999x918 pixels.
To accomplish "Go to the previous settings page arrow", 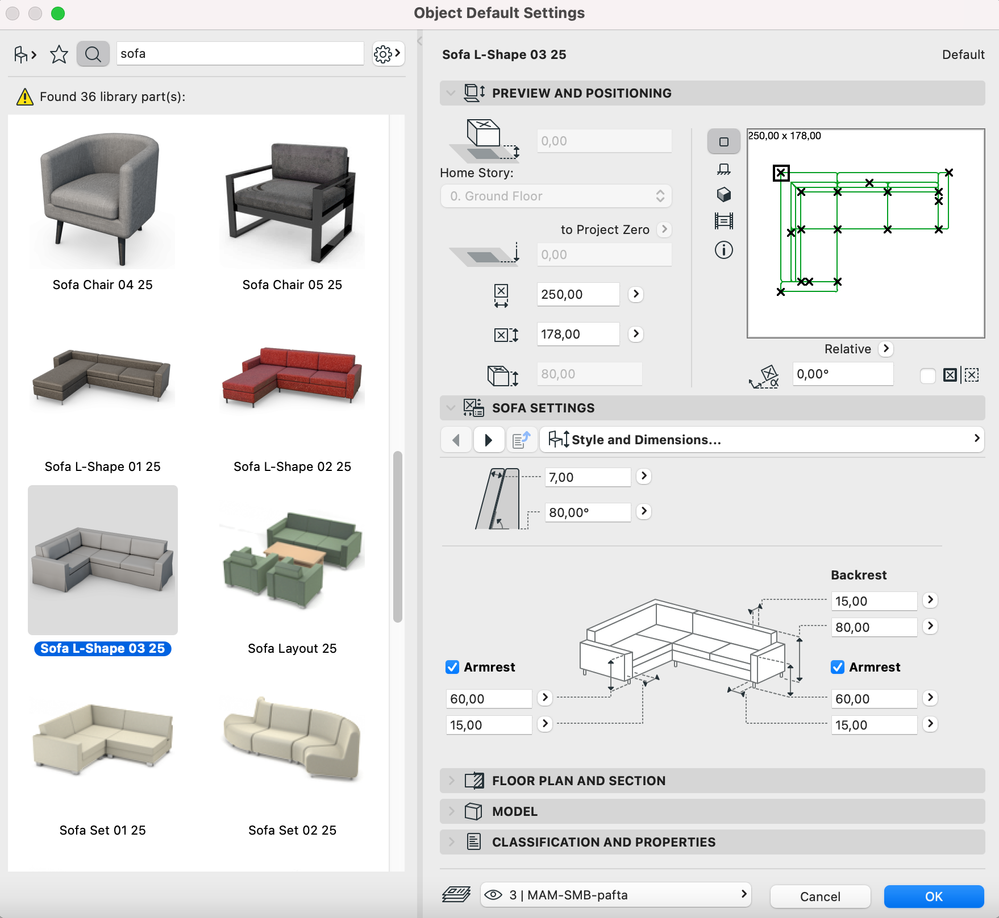I will pos(456,440).
